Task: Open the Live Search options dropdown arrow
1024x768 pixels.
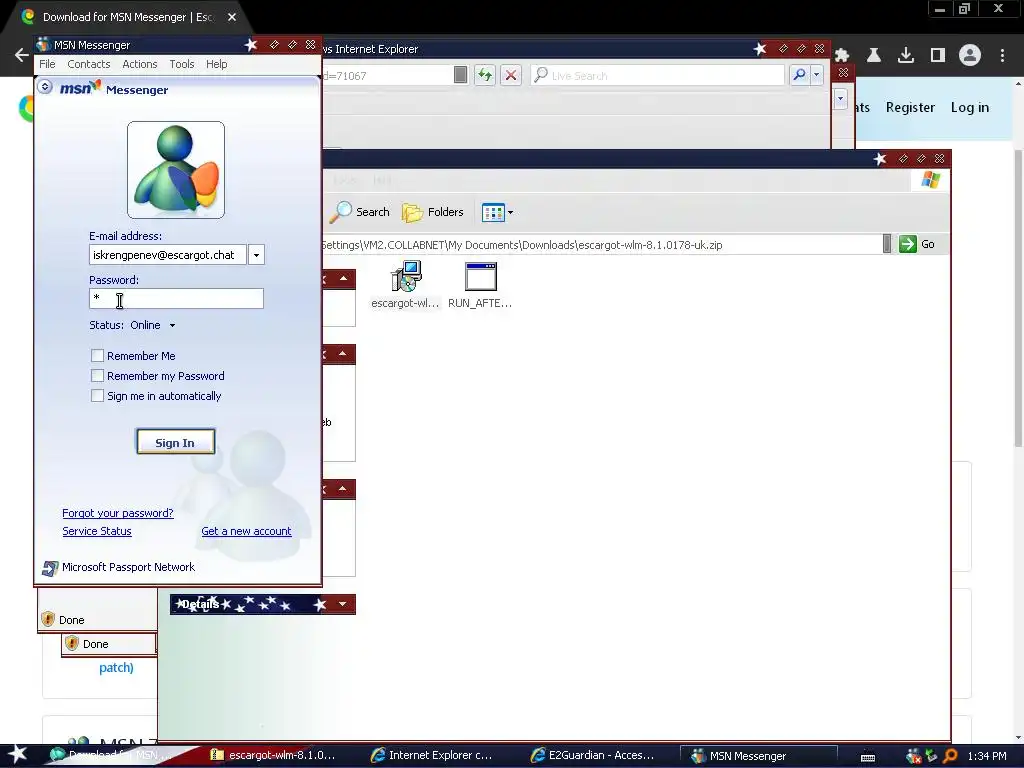Action: (816, 75)
